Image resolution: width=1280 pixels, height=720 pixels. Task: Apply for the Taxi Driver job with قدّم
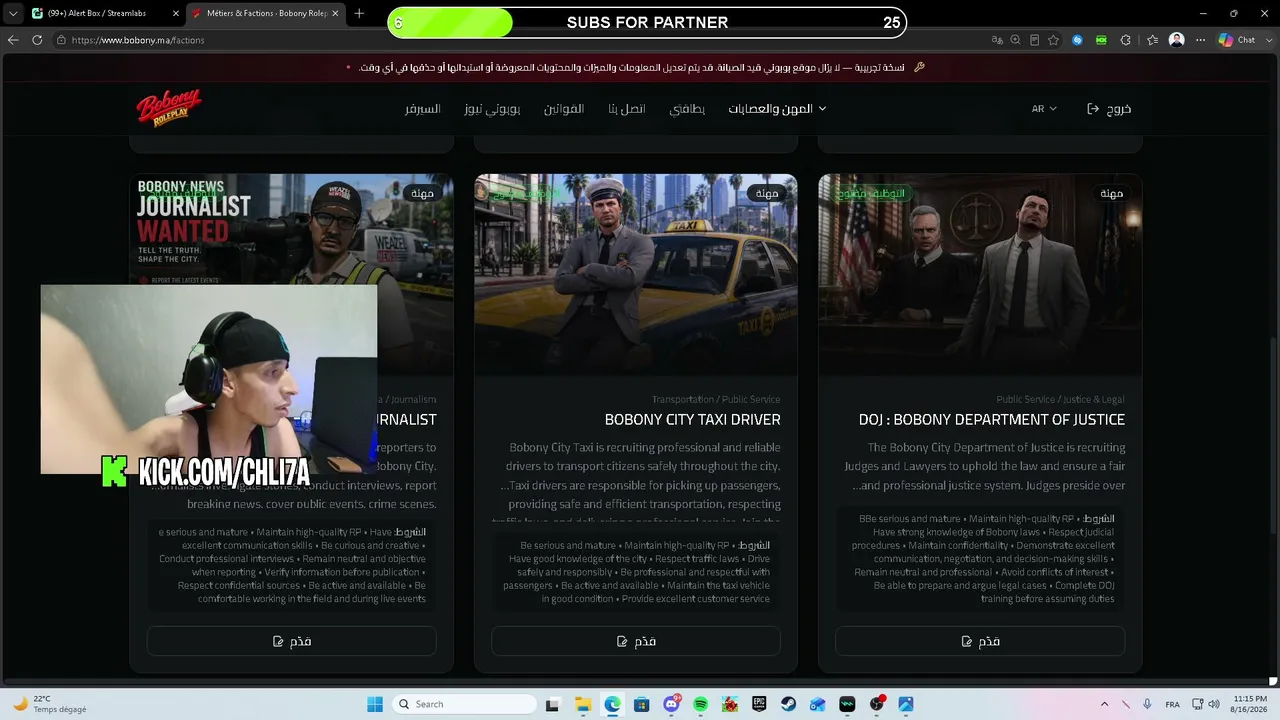pos(636,641)
